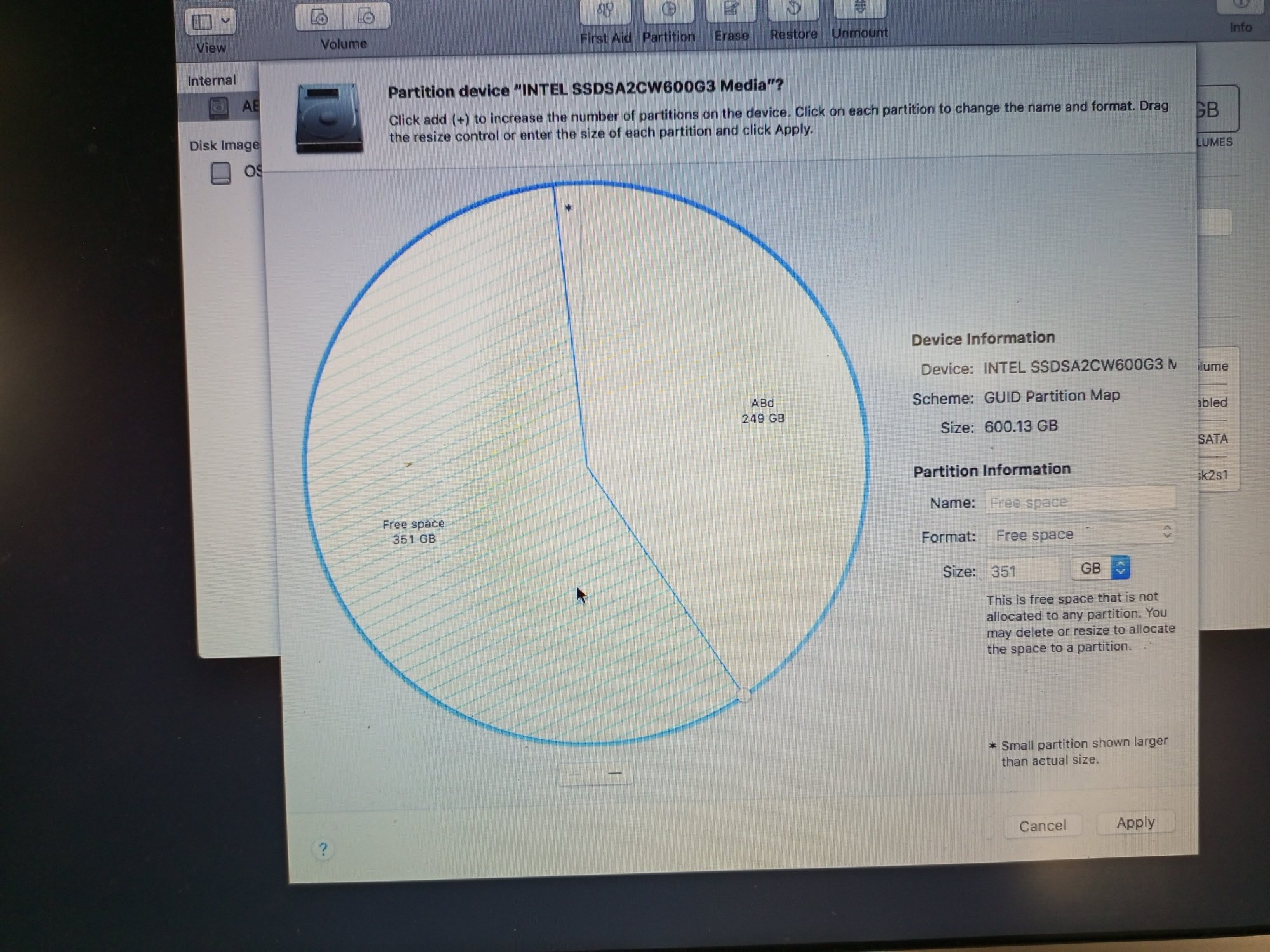Viewport: 1270px width, 952px height.
Task: Click the Remove Volume icon
Action: (x=366, y=17)
